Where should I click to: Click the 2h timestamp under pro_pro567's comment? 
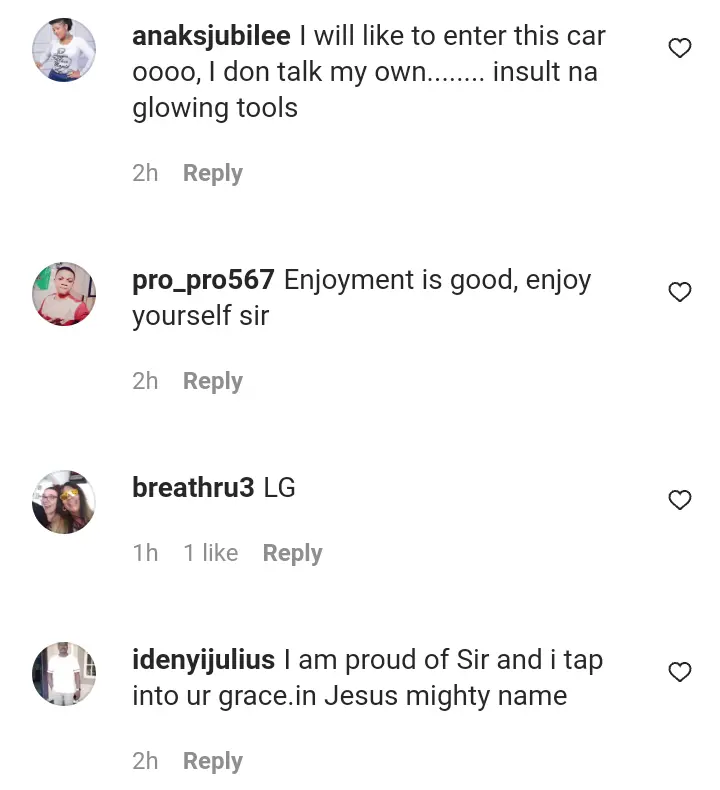pyautogui.click(x=145, y=381)
